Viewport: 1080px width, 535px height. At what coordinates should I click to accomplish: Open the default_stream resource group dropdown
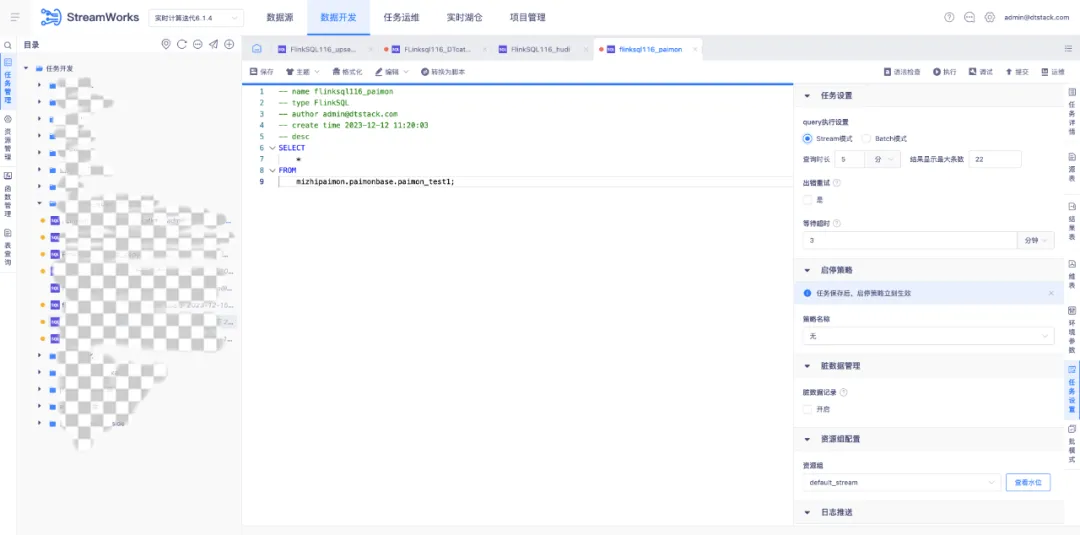pyautogui.click(x=902, y=483)
